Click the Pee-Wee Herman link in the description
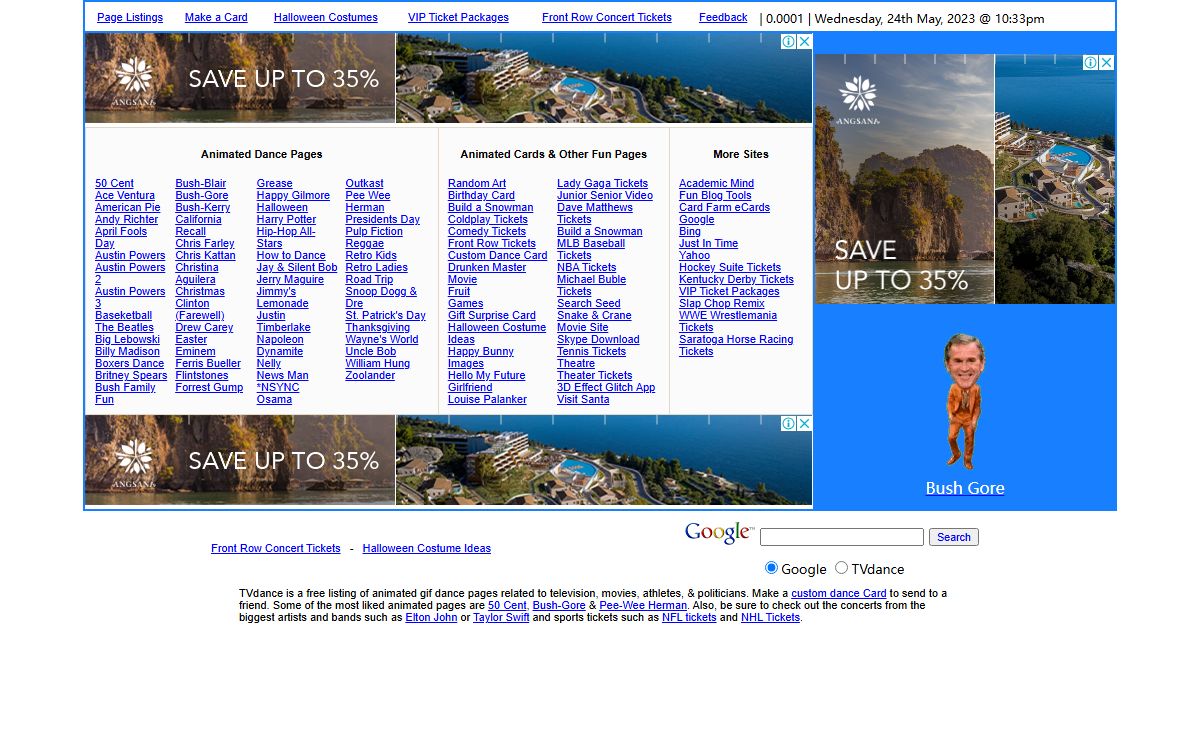The image size is (1200, 740). pos(643,605)
